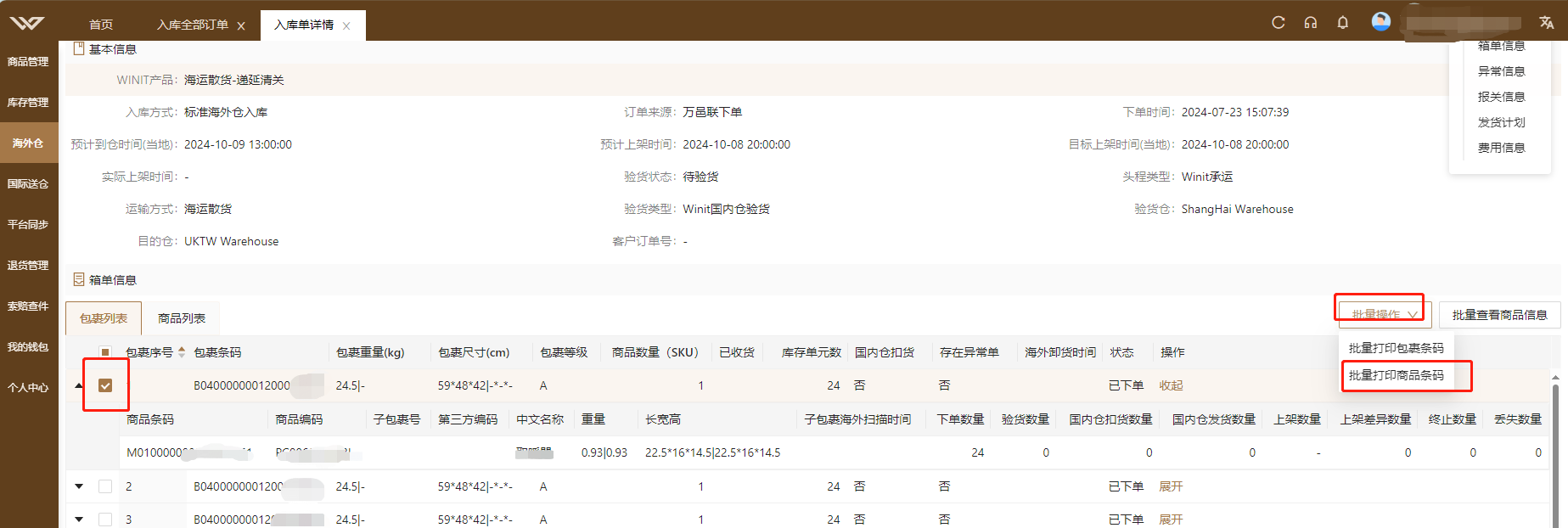Click the 基本信息 section icon
This screenshot has height=528, width=1568.
coord(79,49)
